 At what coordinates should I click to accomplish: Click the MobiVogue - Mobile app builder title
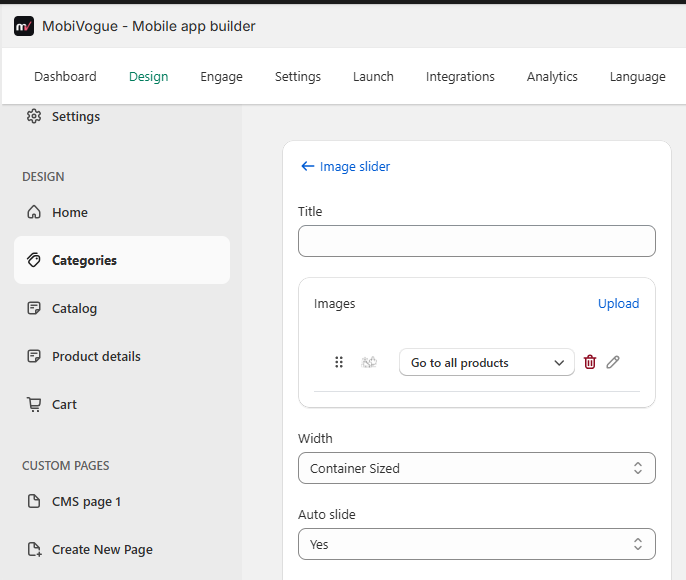[148, 26]
